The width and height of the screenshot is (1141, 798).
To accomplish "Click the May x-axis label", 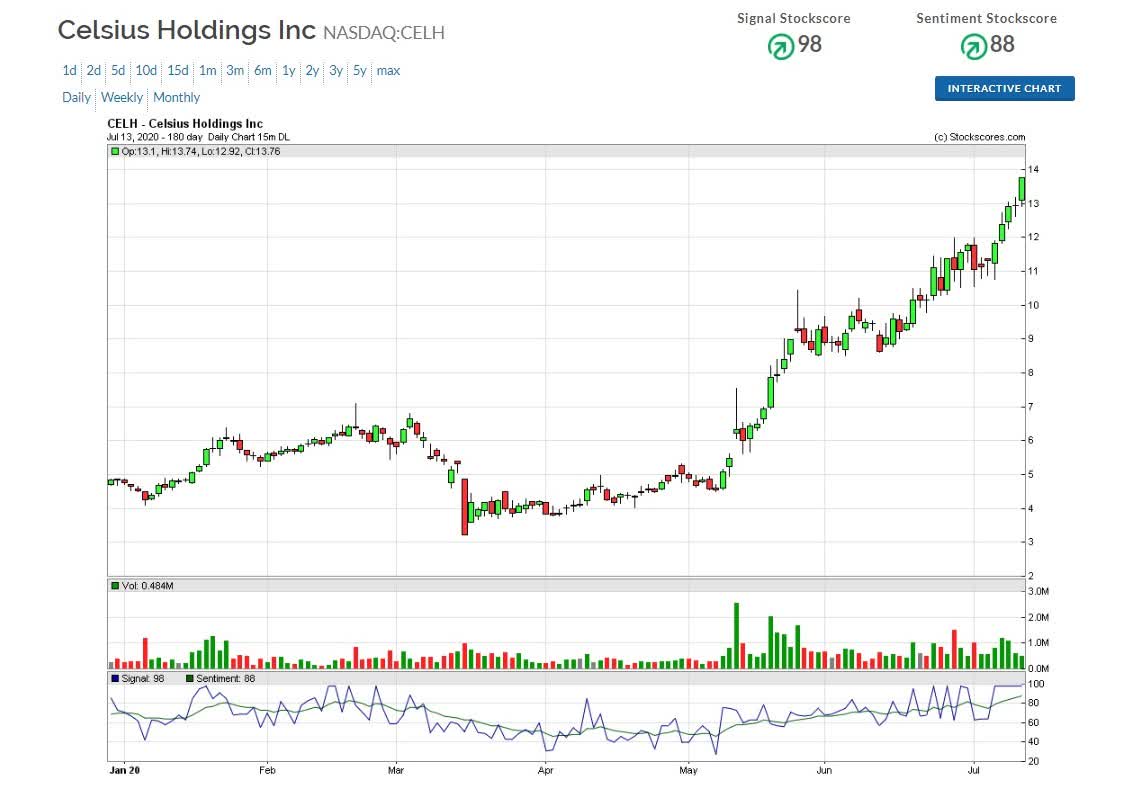I will point(688,770).
